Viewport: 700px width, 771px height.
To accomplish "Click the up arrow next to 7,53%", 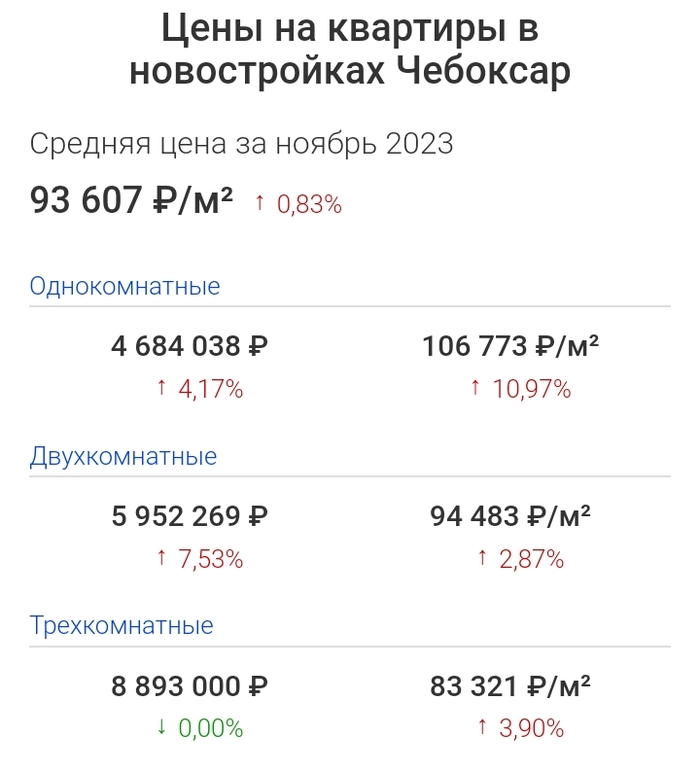I will coord(162,558).
